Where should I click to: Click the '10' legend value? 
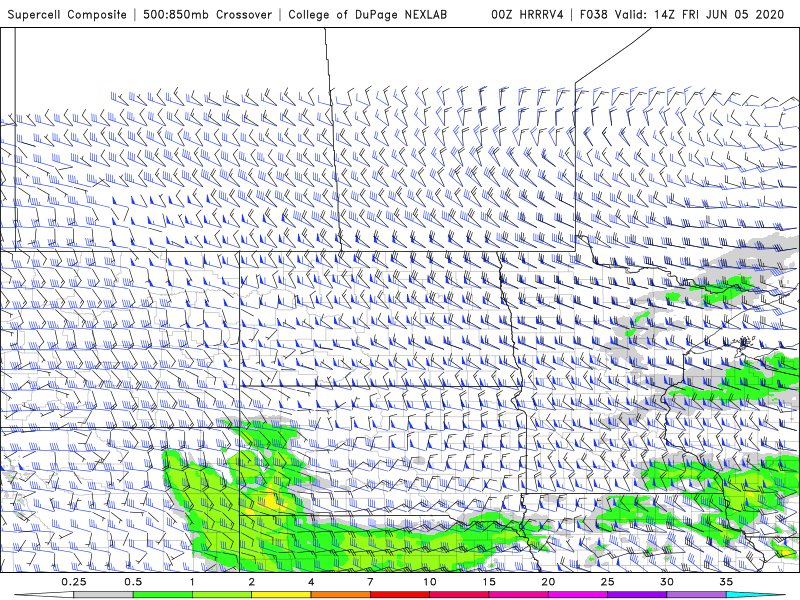pyautogui.click(x=430, y=582)
